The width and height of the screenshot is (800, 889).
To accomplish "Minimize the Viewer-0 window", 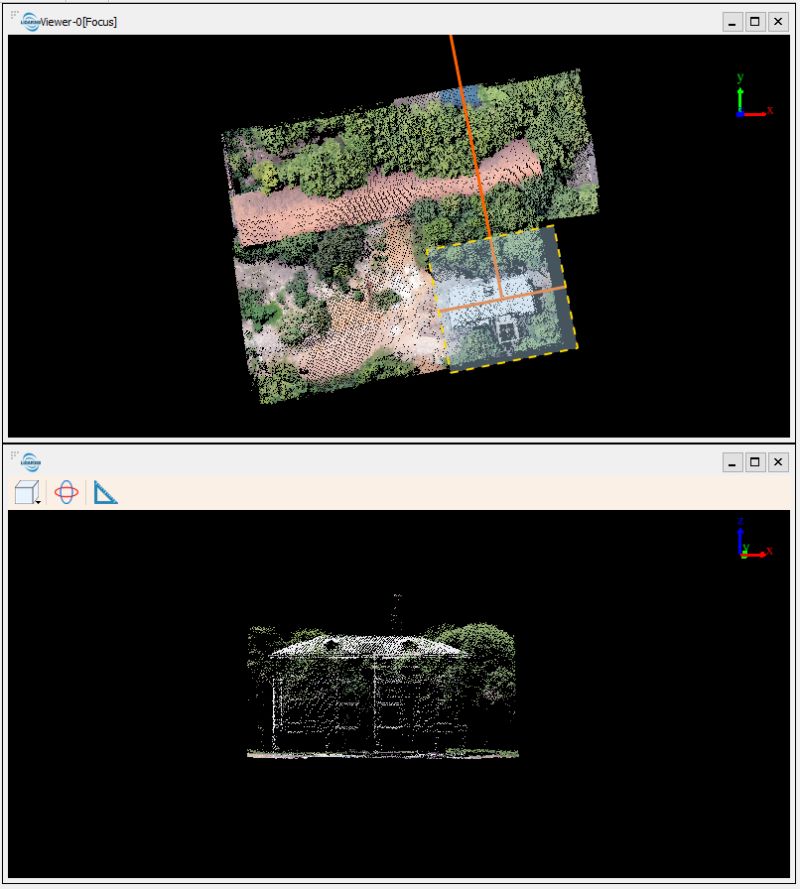I will point(733,22).
